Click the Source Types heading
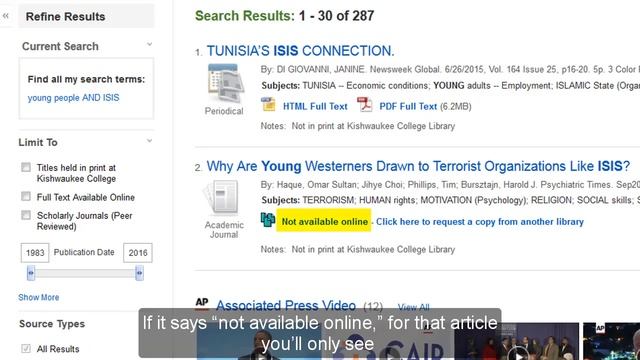The height and width of the screenshot is (360, 640). click(x=52, y=324)
